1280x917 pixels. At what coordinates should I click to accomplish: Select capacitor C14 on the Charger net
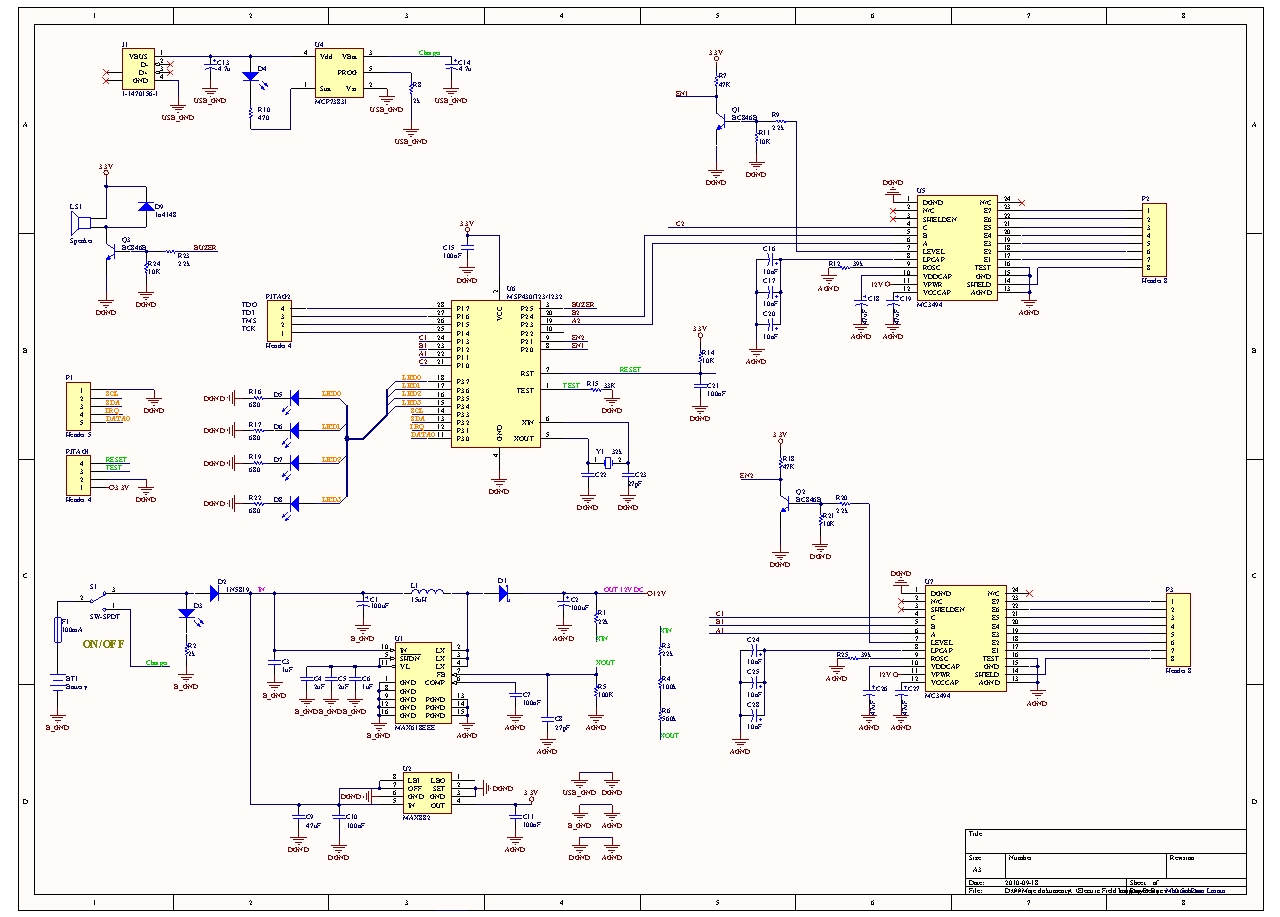coord(450,65)
